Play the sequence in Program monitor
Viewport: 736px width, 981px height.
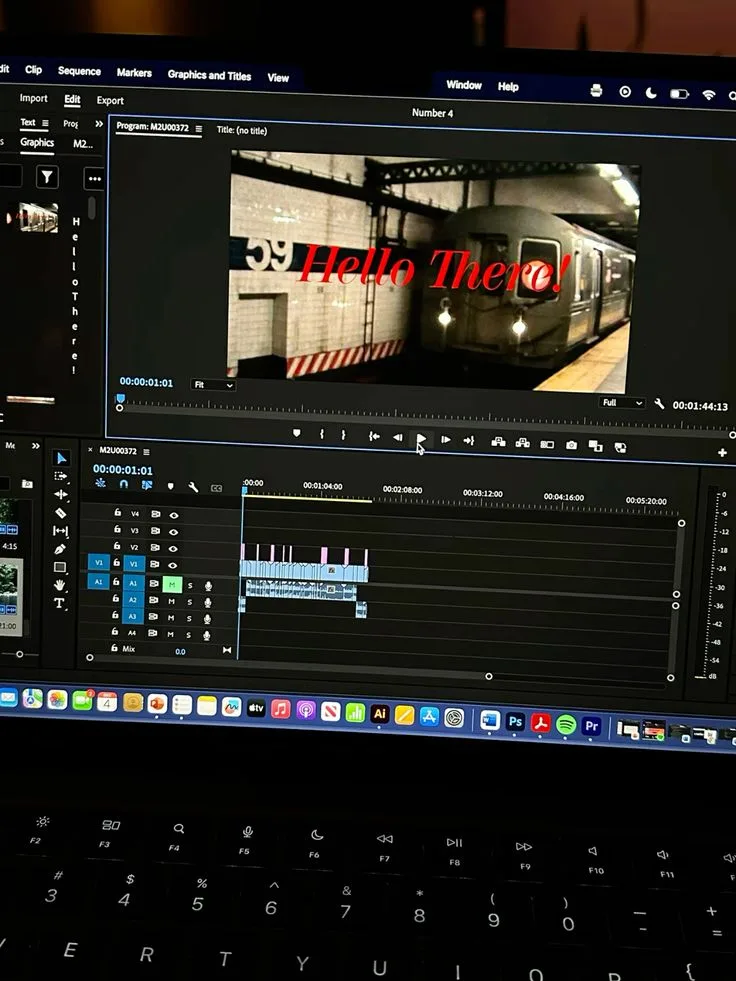[x=421, y=439]
